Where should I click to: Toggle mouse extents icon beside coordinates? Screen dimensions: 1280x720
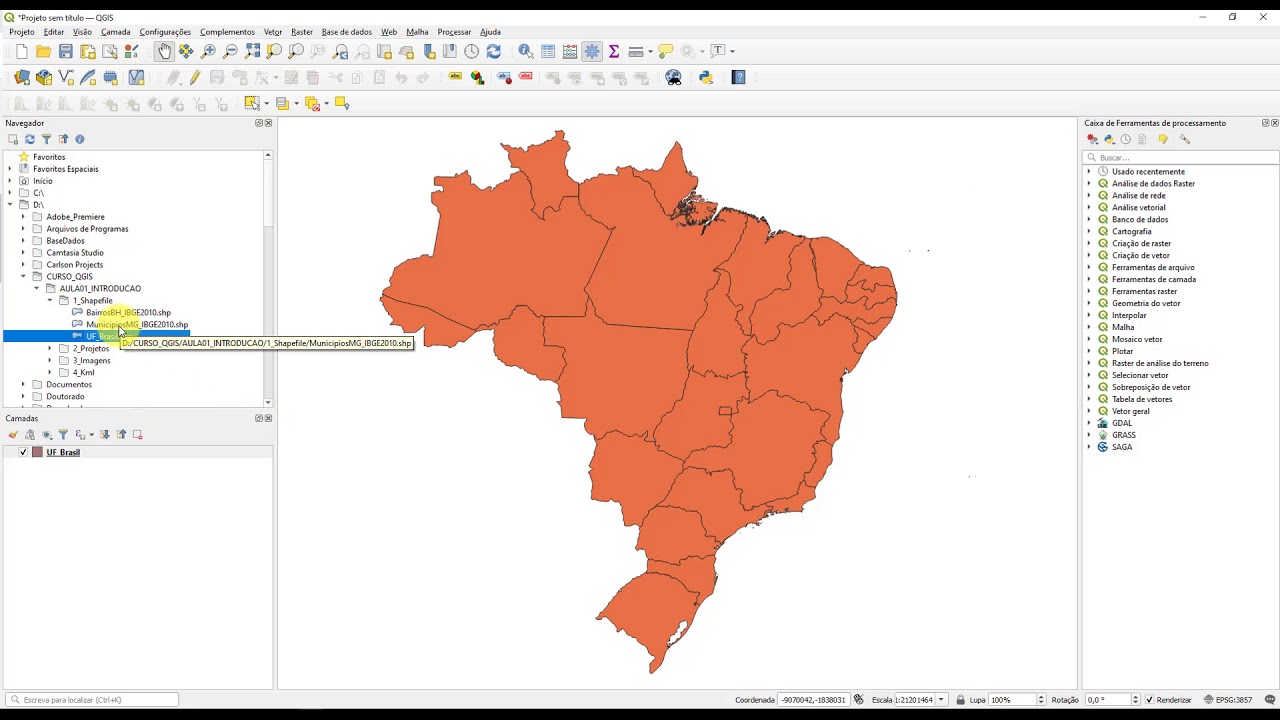(x=859, y=700)
